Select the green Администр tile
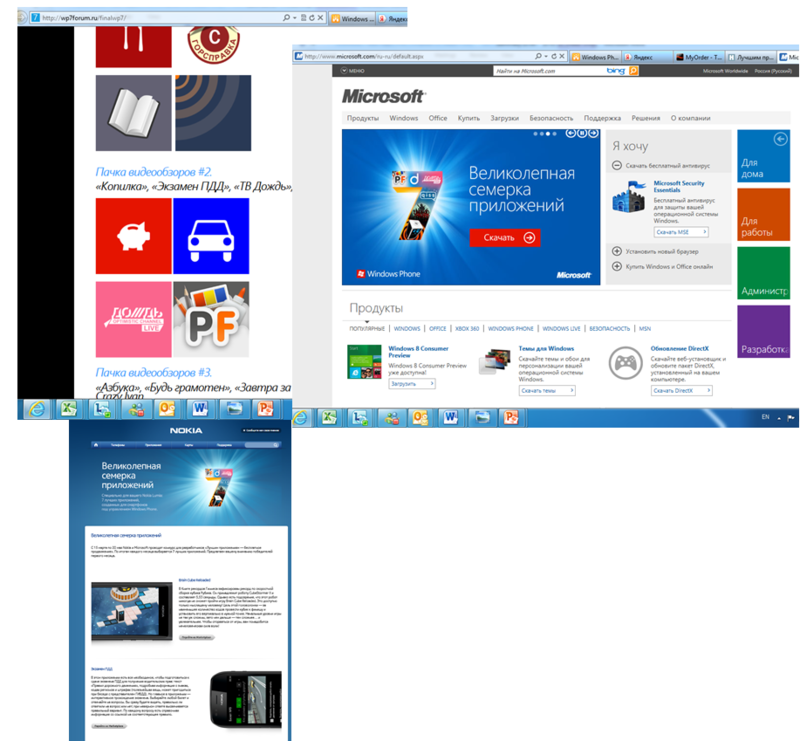The width and height of the screenshot is (800, 741). coord(763,273)
